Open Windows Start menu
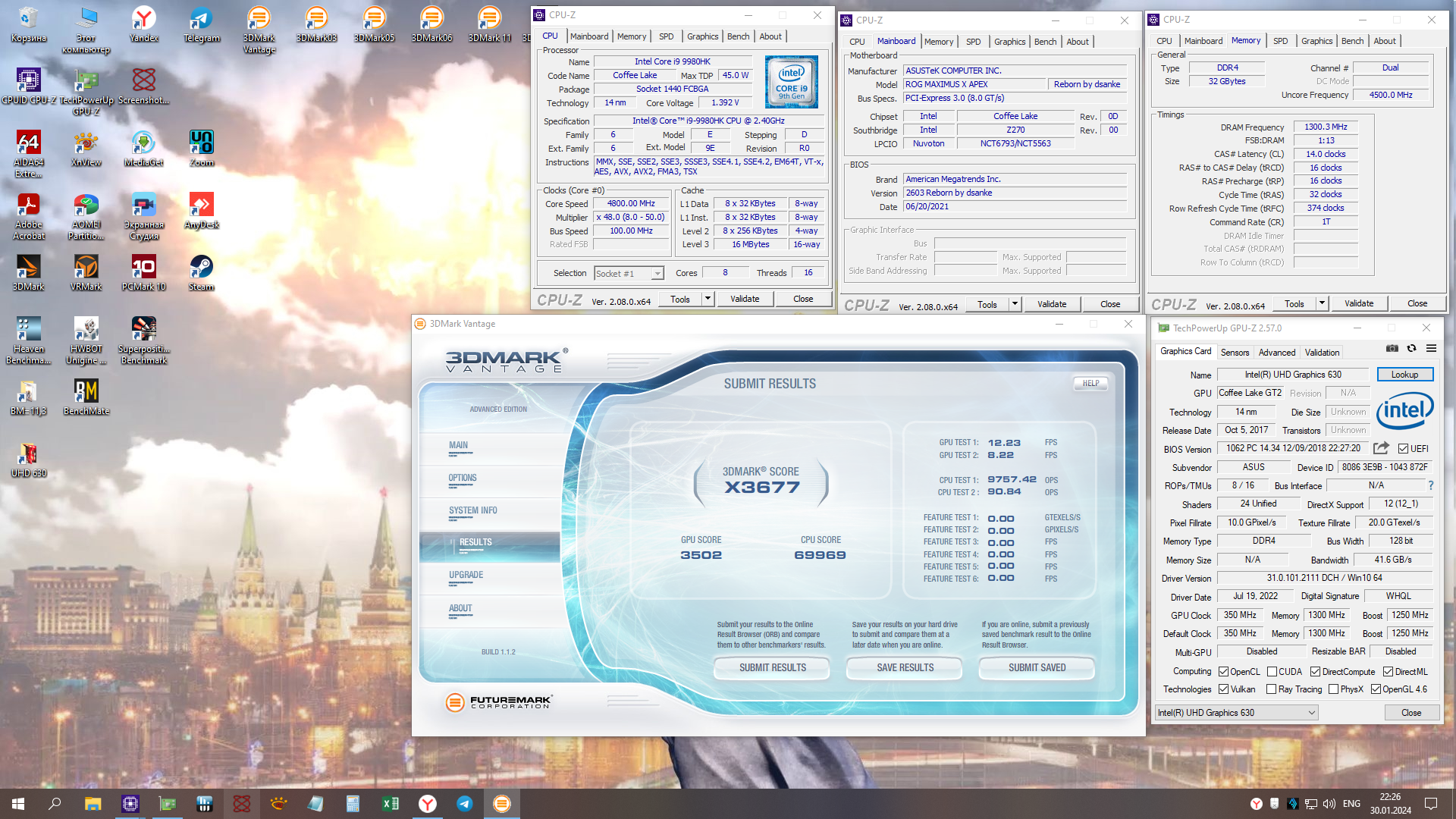 tap(18, 804)
